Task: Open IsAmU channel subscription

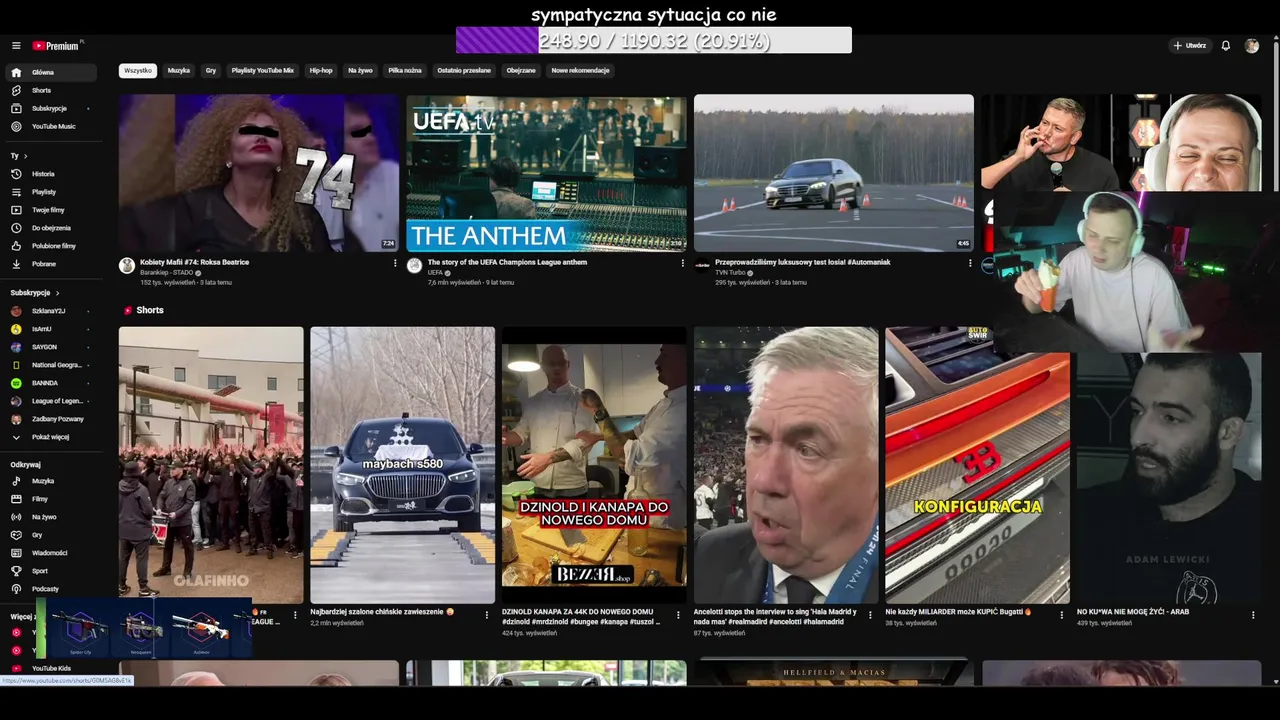Action: (51, 329)
